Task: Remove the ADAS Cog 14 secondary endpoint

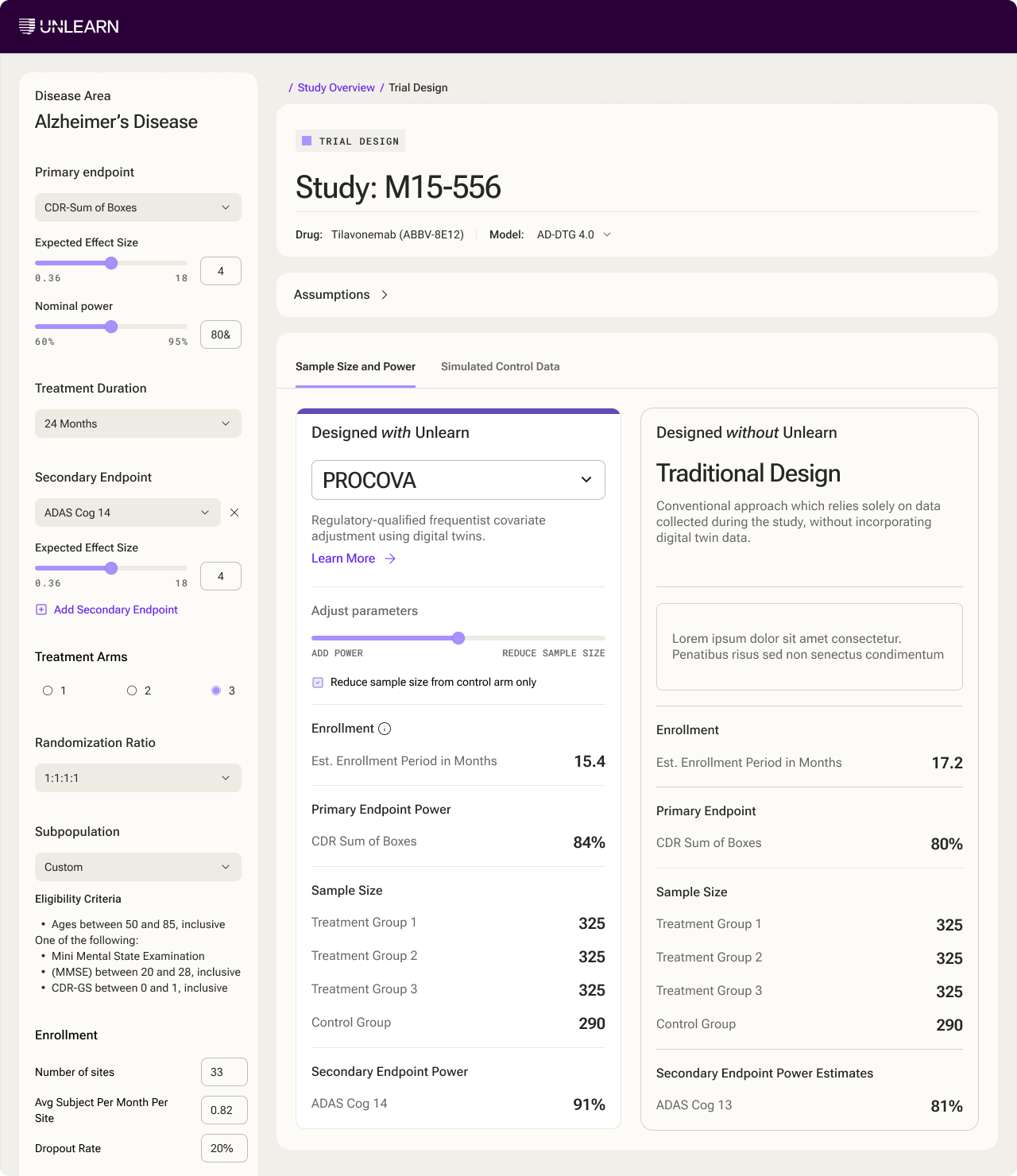Action: 234,513
